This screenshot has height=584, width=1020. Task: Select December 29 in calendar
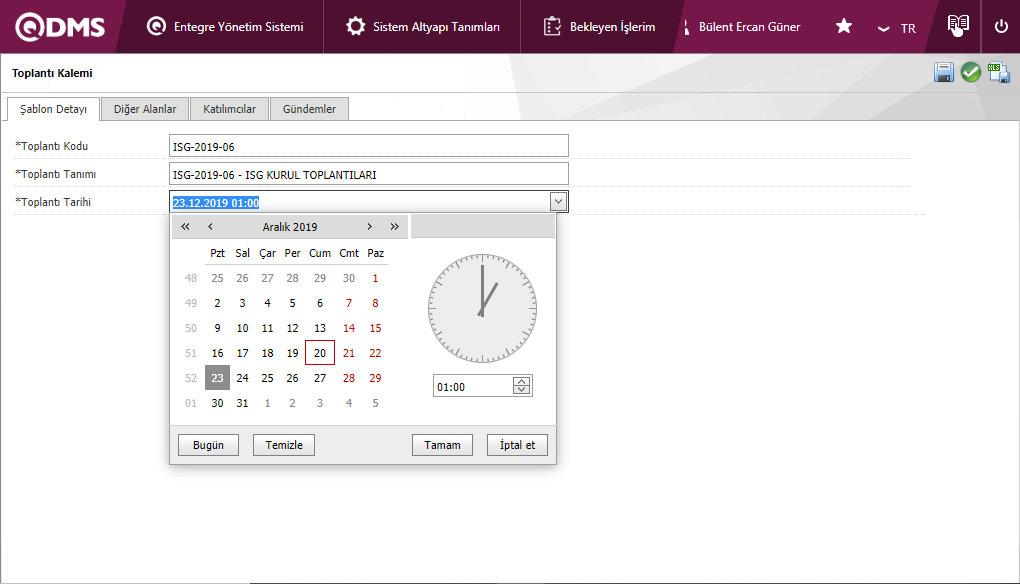375,378
